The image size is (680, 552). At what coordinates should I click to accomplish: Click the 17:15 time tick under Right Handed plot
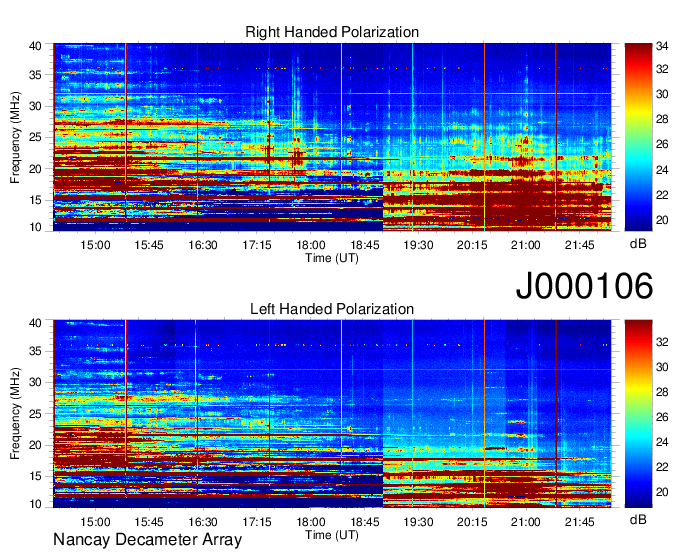[x=257, y=245]
